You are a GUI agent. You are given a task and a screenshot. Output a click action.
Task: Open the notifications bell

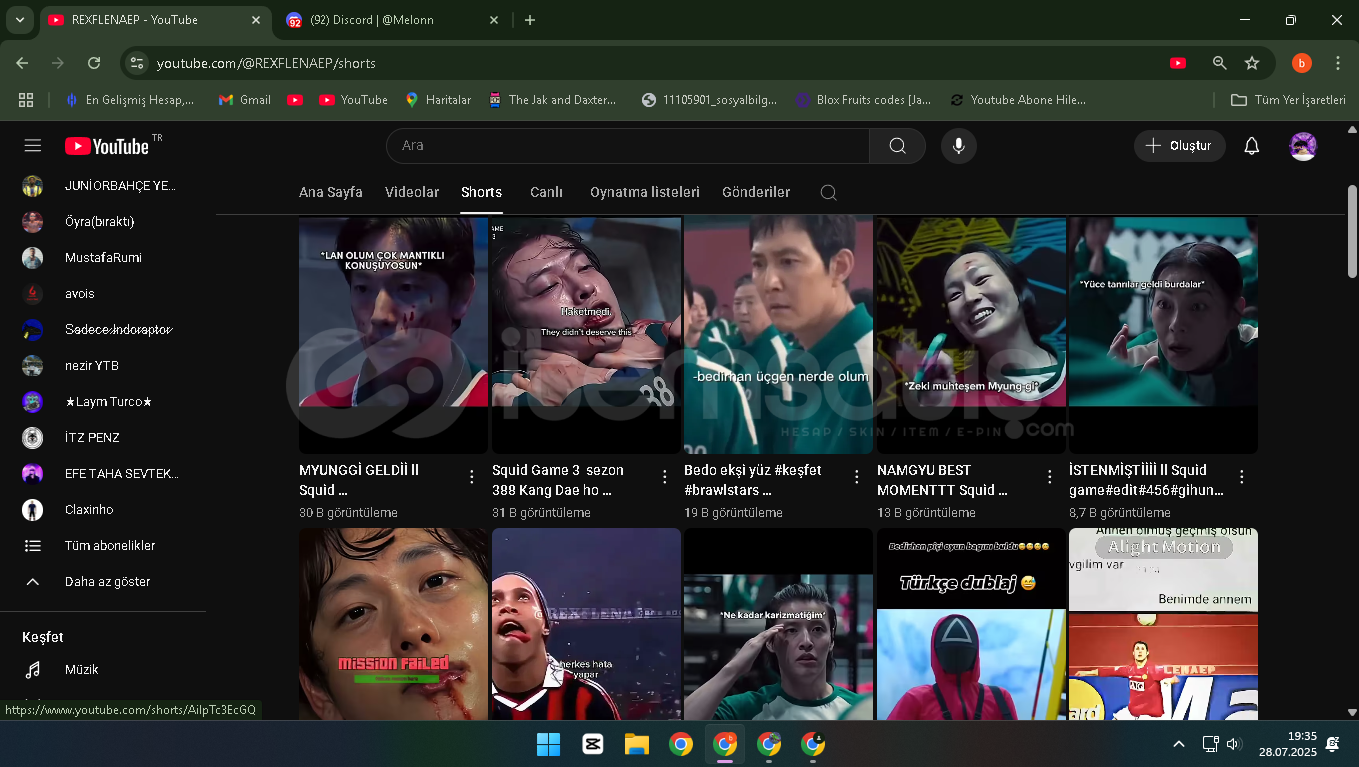coord(1251,146)
